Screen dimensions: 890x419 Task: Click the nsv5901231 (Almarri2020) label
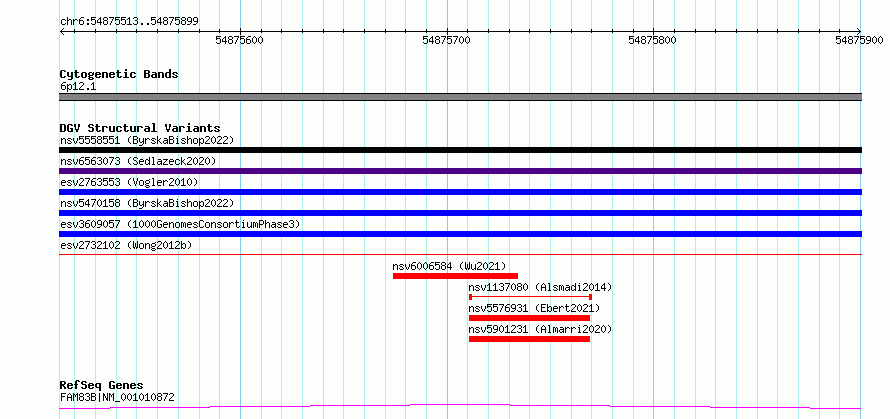540,329
